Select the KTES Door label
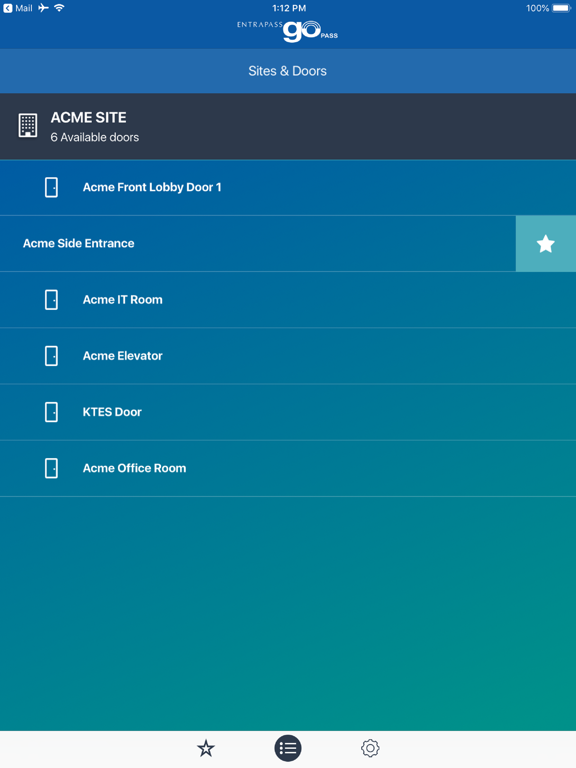 coord(112,412)
